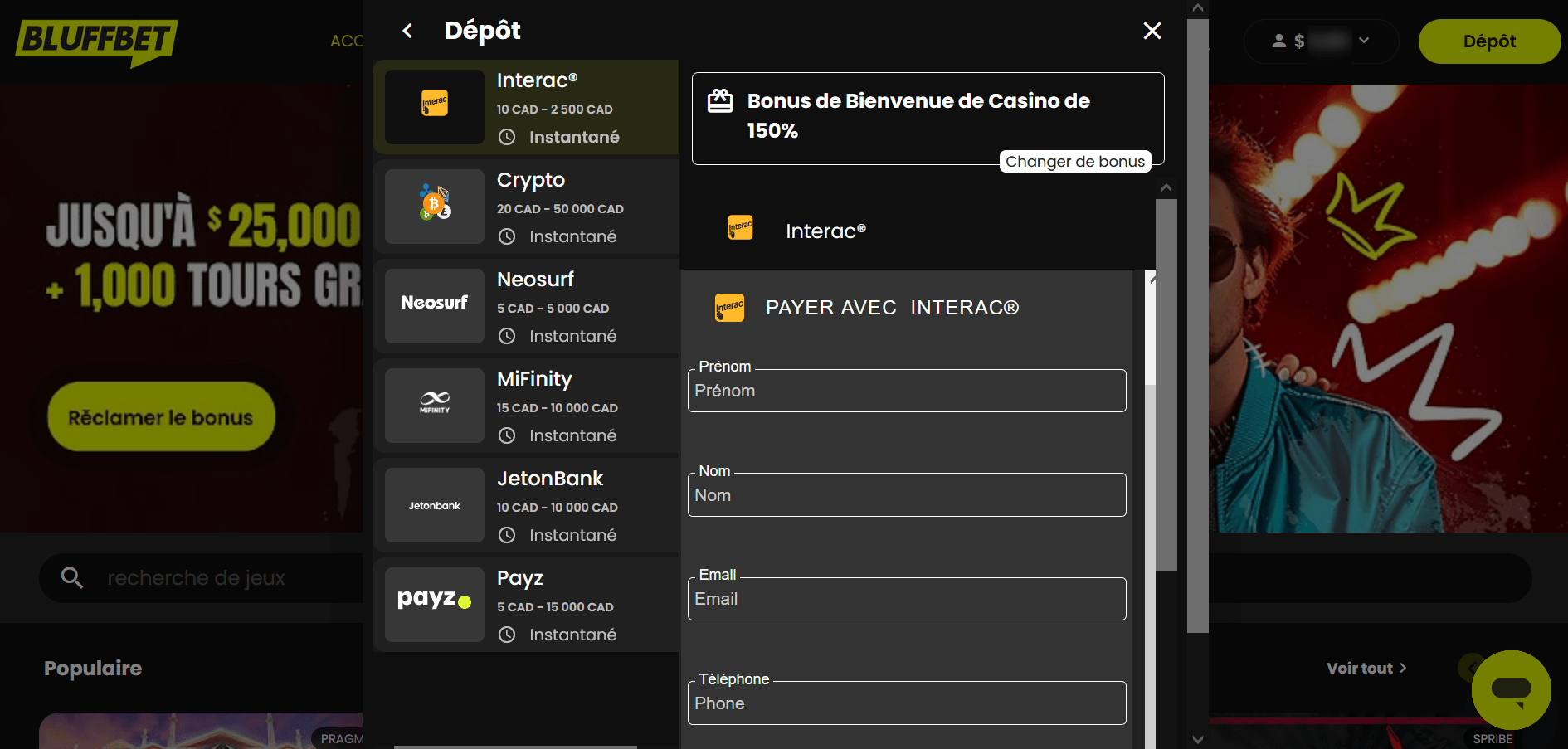Viewport: 1568px width, 749px height.
Task: Close the Dépôt dialog with X
Action: 1152,31
